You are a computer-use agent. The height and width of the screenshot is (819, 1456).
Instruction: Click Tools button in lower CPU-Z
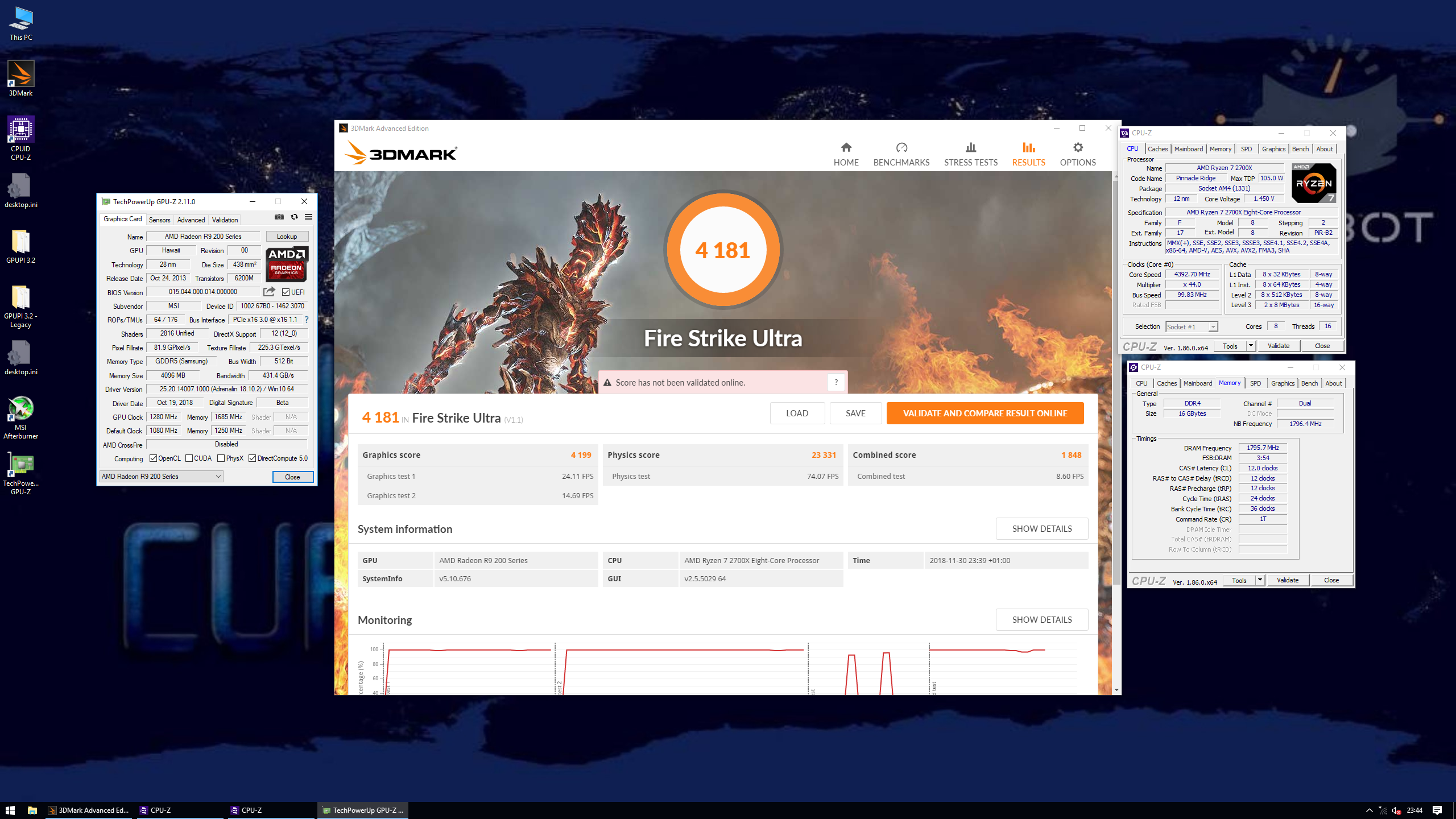(1239, 580)
